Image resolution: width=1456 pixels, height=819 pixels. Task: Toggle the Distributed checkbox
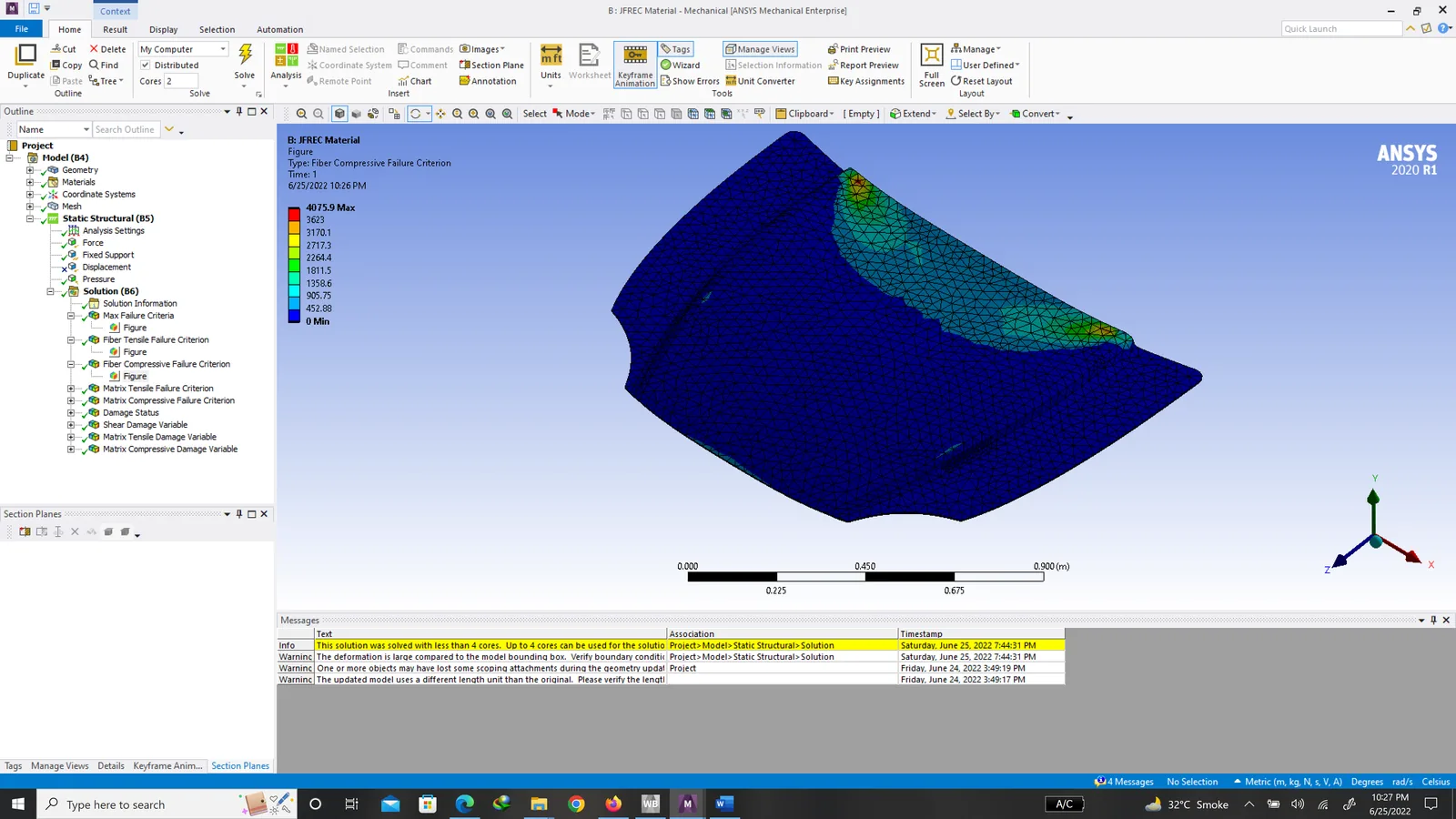[x=146, y=66]
